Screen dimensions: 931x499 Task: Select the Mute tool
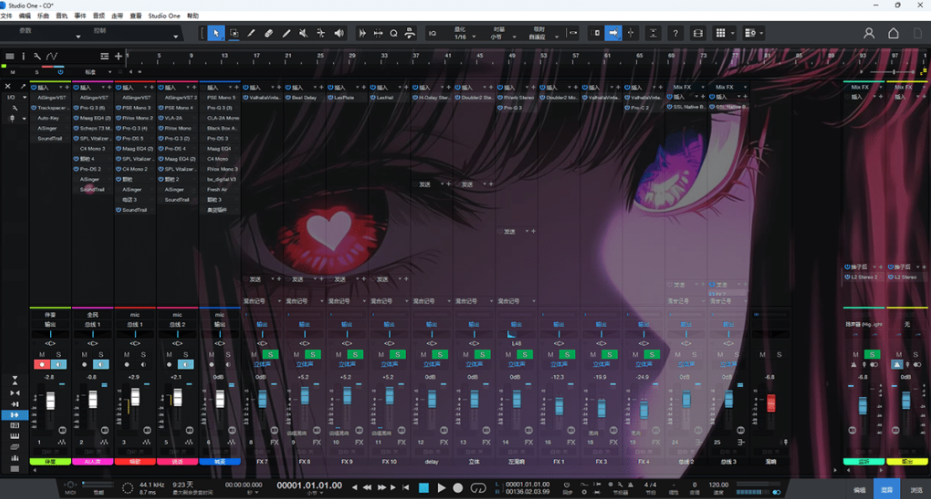[x=303, y=33]
